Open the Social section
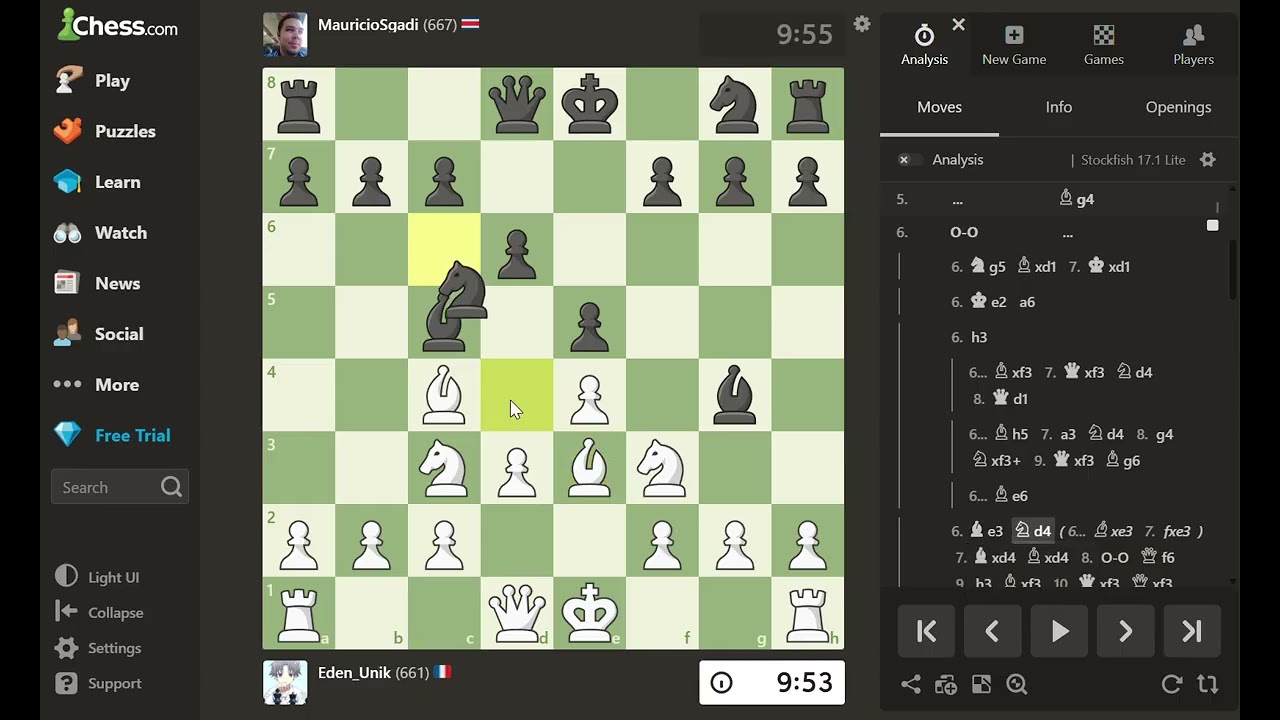 click(98, 334)
